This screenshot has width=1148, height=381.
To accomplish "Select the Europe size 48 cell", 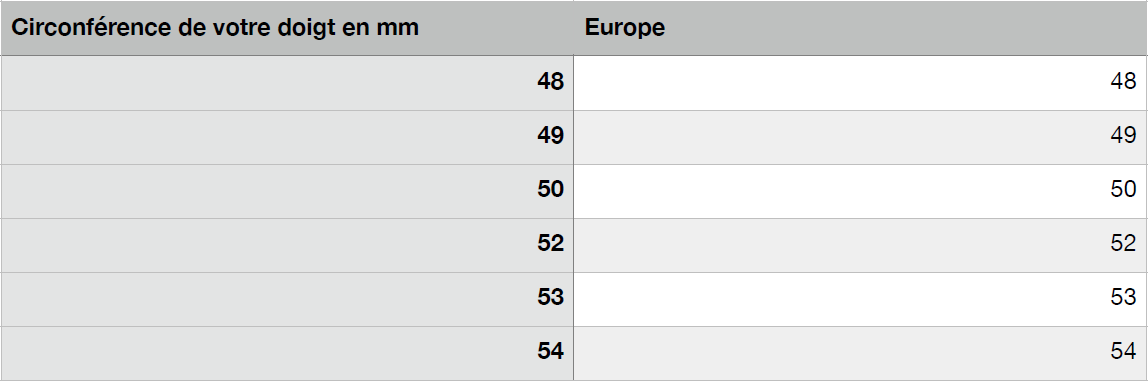I will 860,83.
